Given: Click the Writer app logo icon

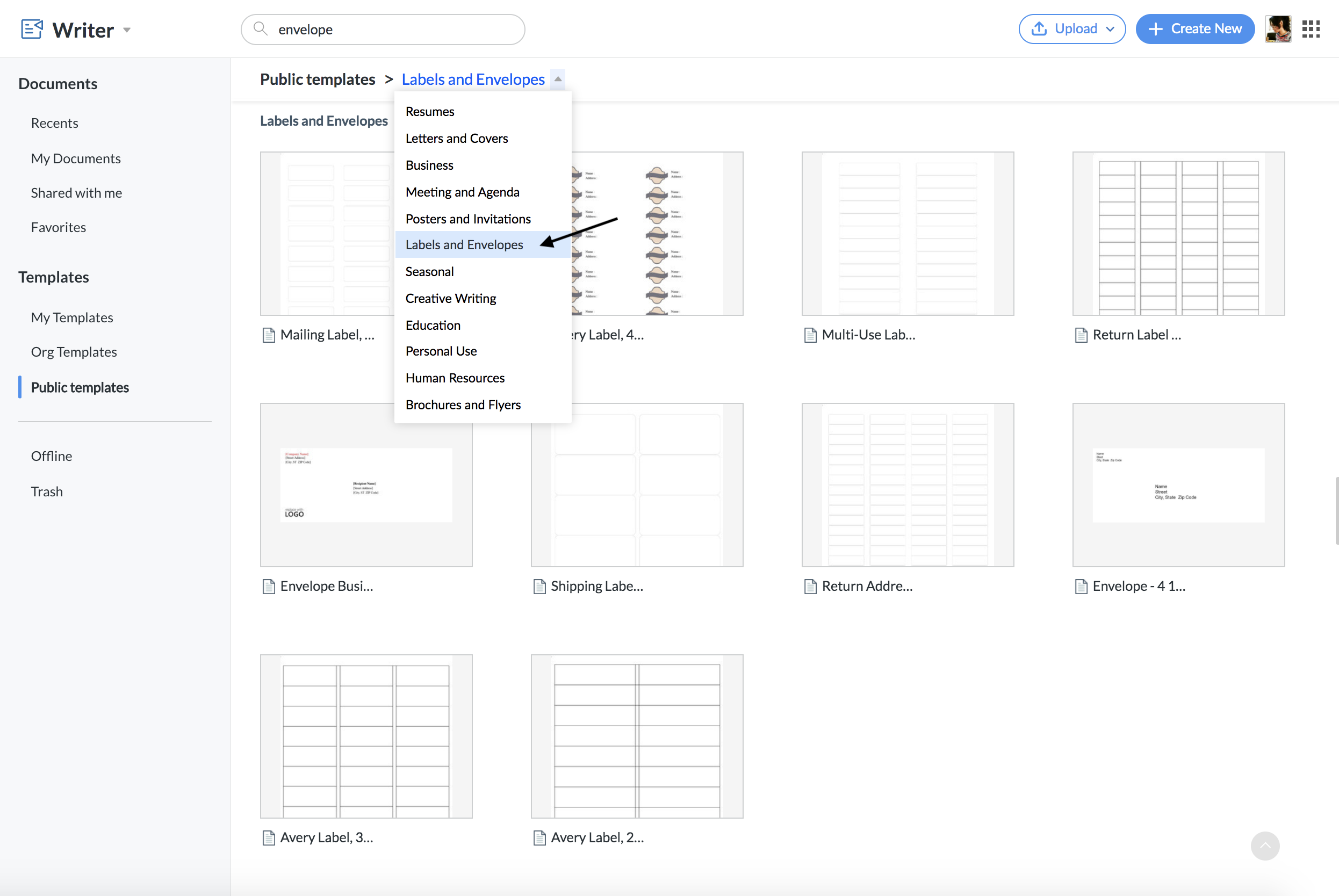Looking at the screenshot, I should [x=32, y=29].
